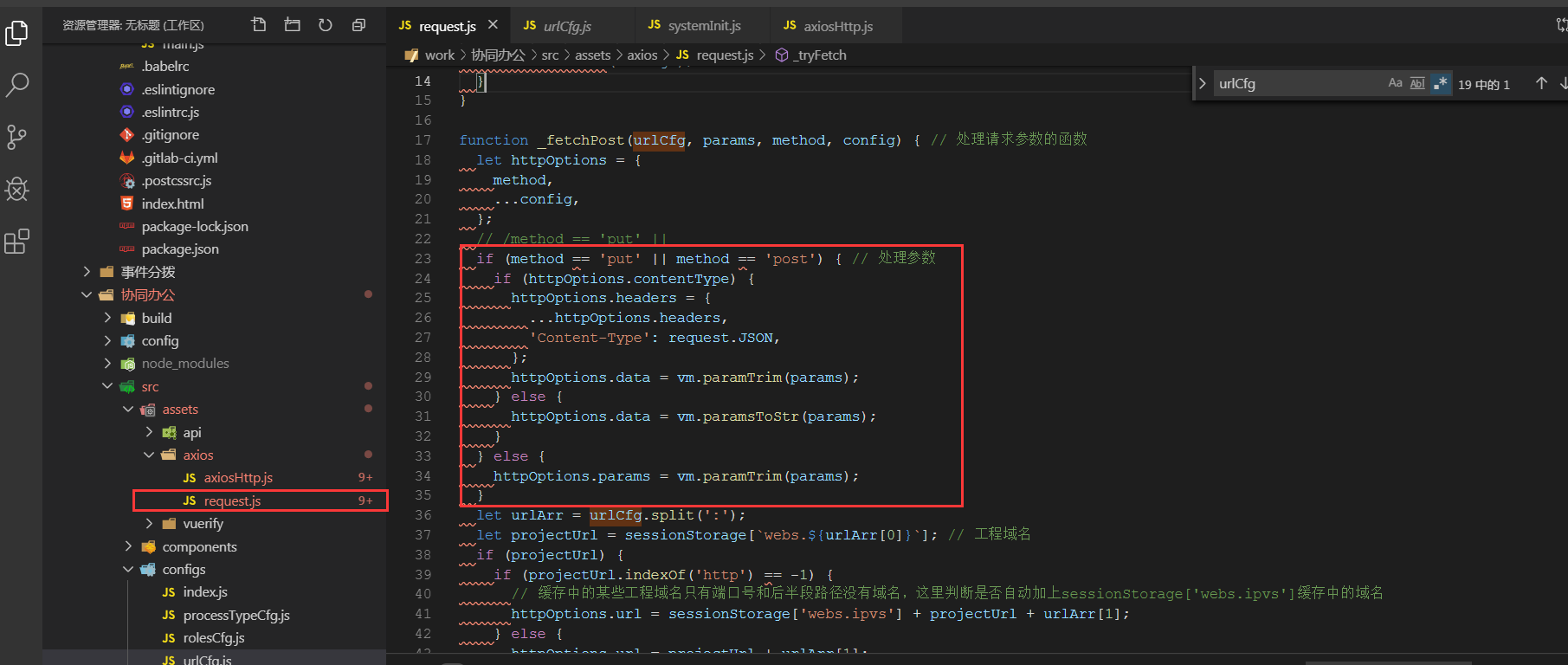1568x665 pixels.
Task: Refresh the explorer tree
Action: pyautogui.click(x=326, y=25)
